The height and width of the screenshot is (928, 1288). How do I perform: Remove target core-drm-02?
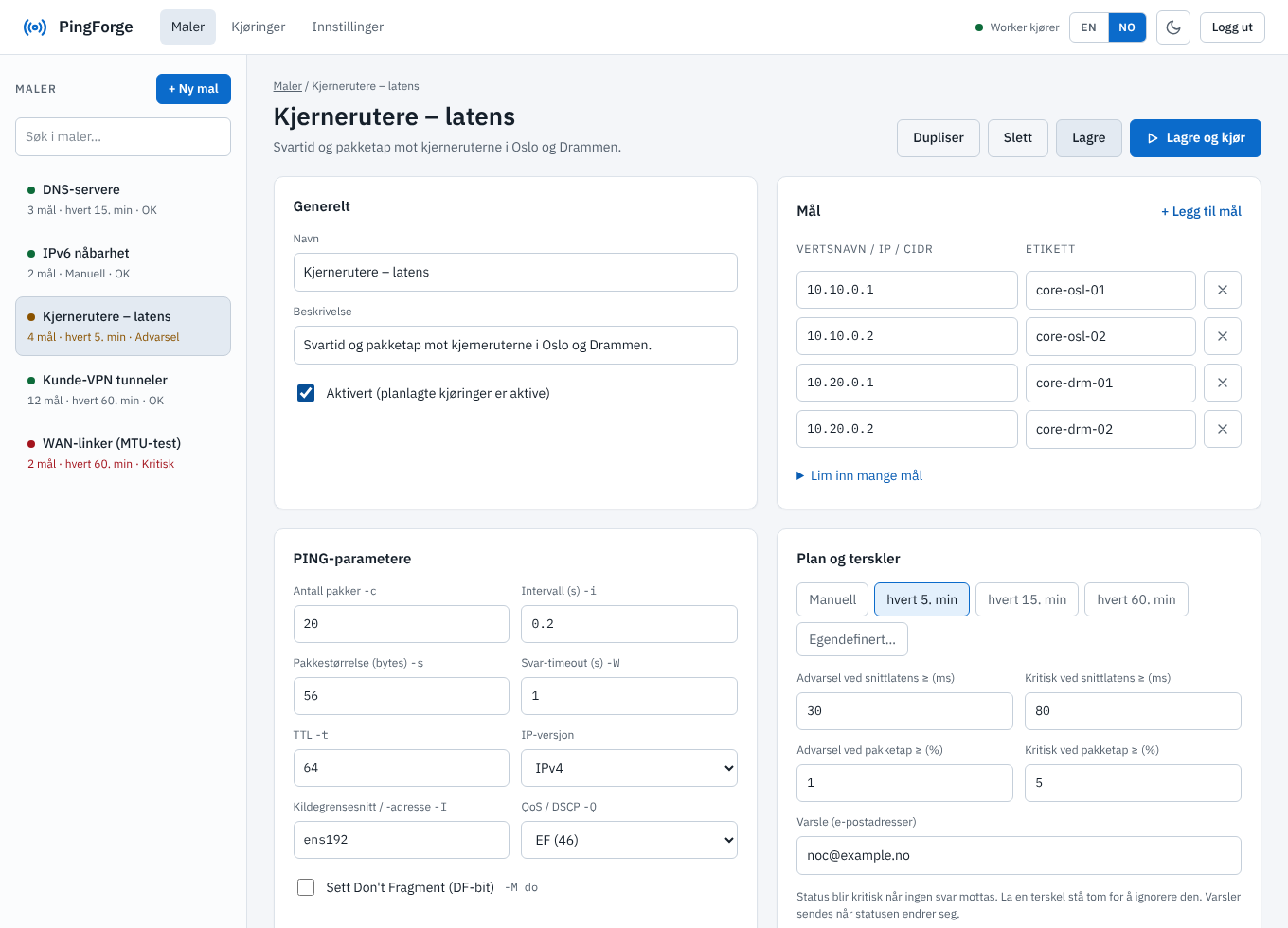[1223, 429]
